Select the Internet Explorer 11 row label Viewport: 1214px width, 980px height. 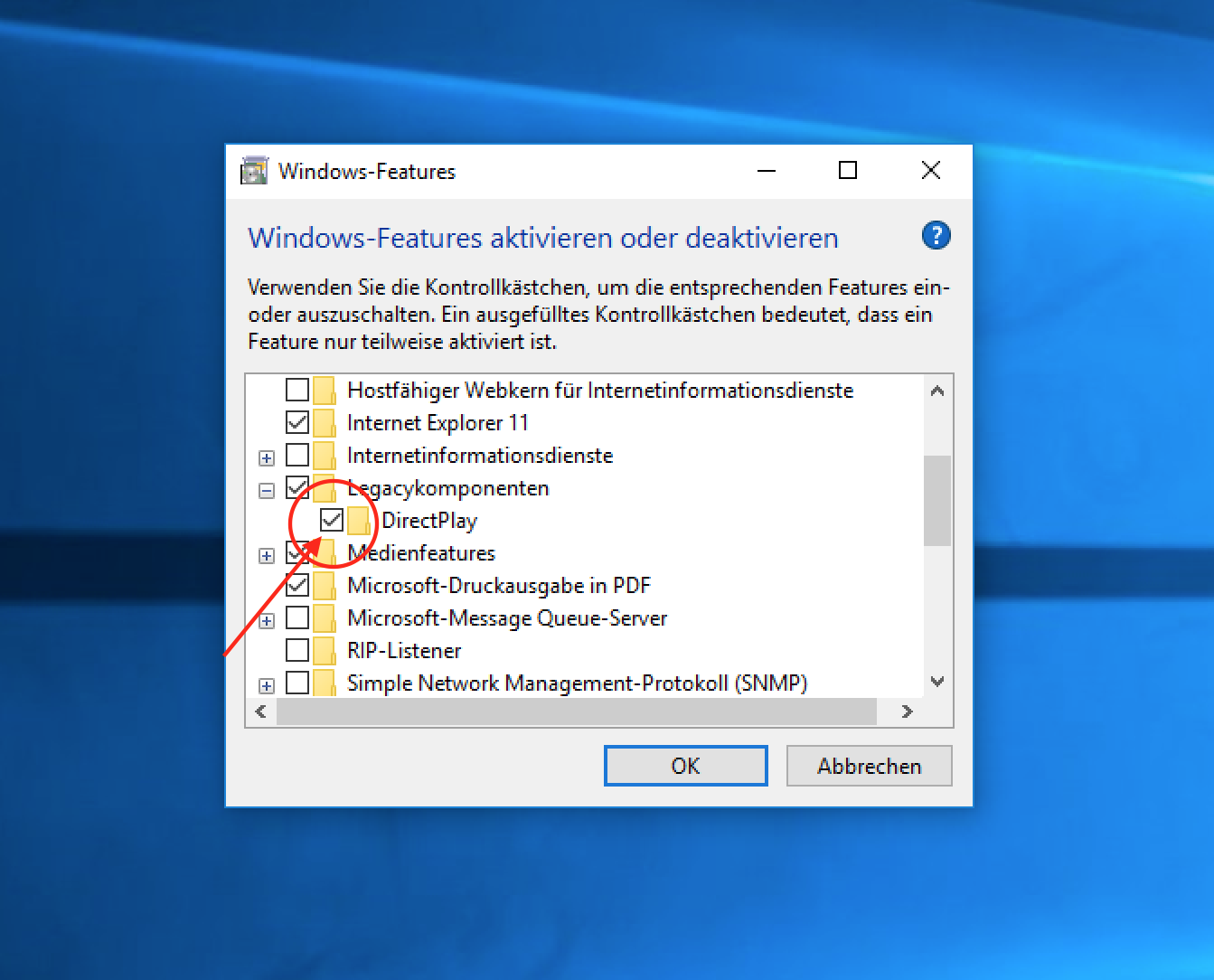(438, 423)
